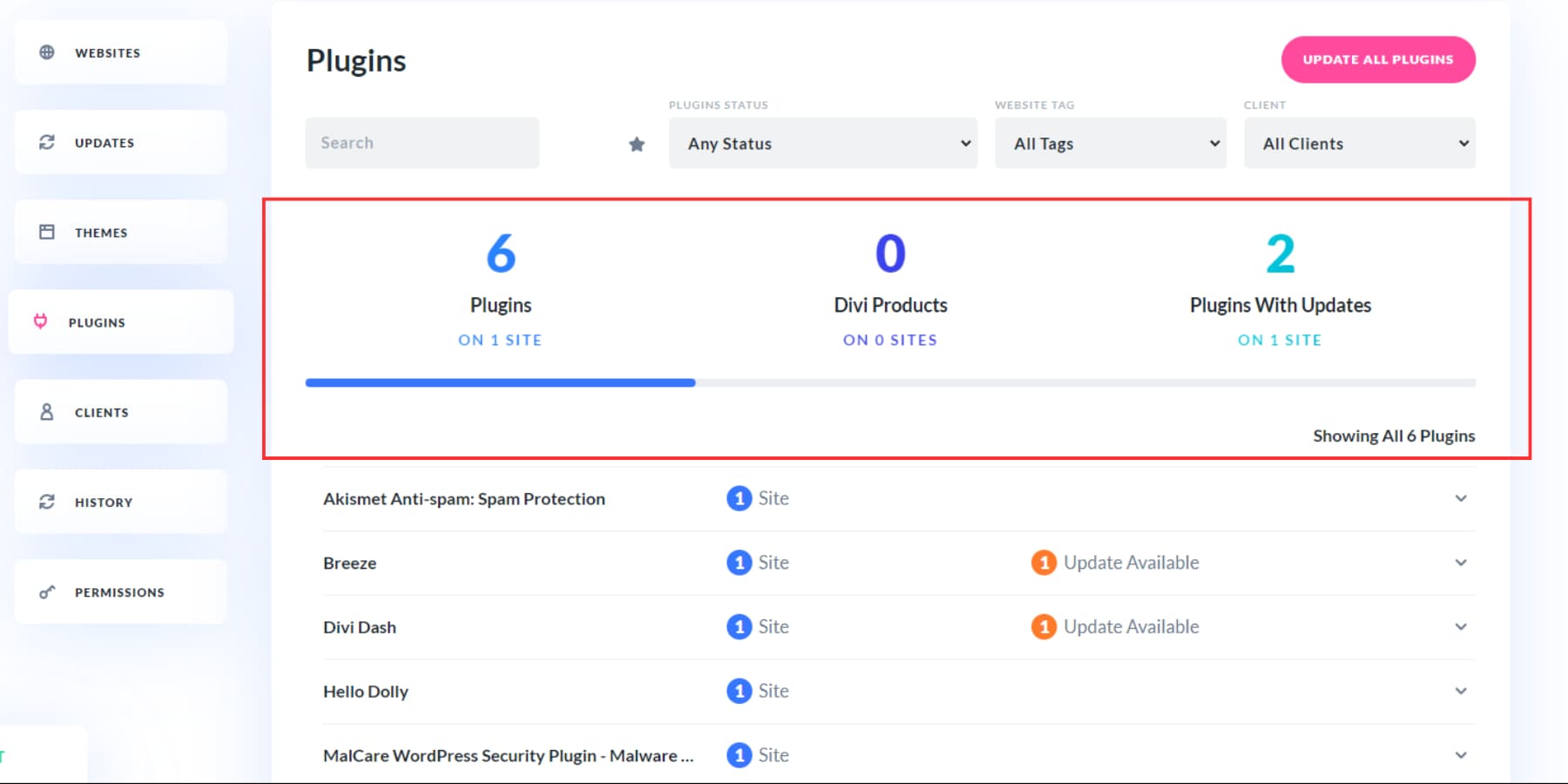Select the Permissions key icon
Viewport: 1568px width, 784px height.
(46, 591)
